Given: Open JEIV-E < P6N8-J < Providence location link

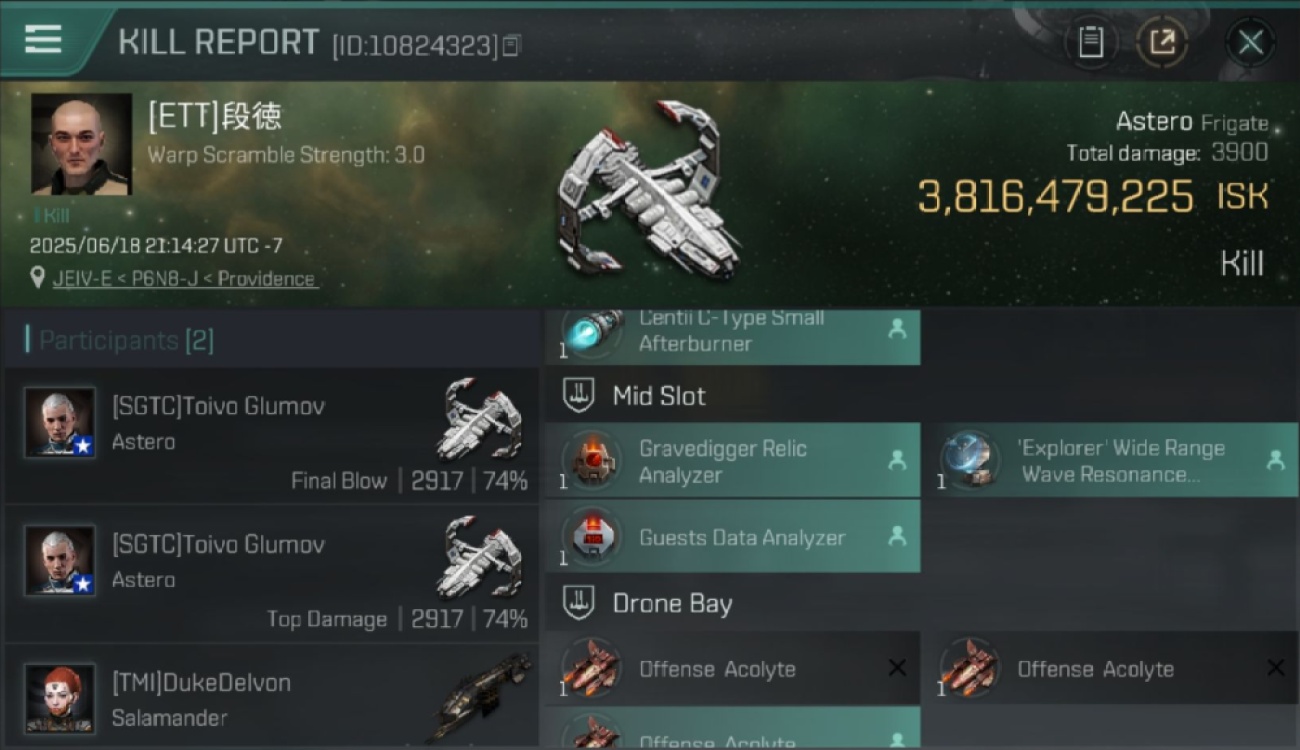Looking at the screenshot, I should 185,279.
